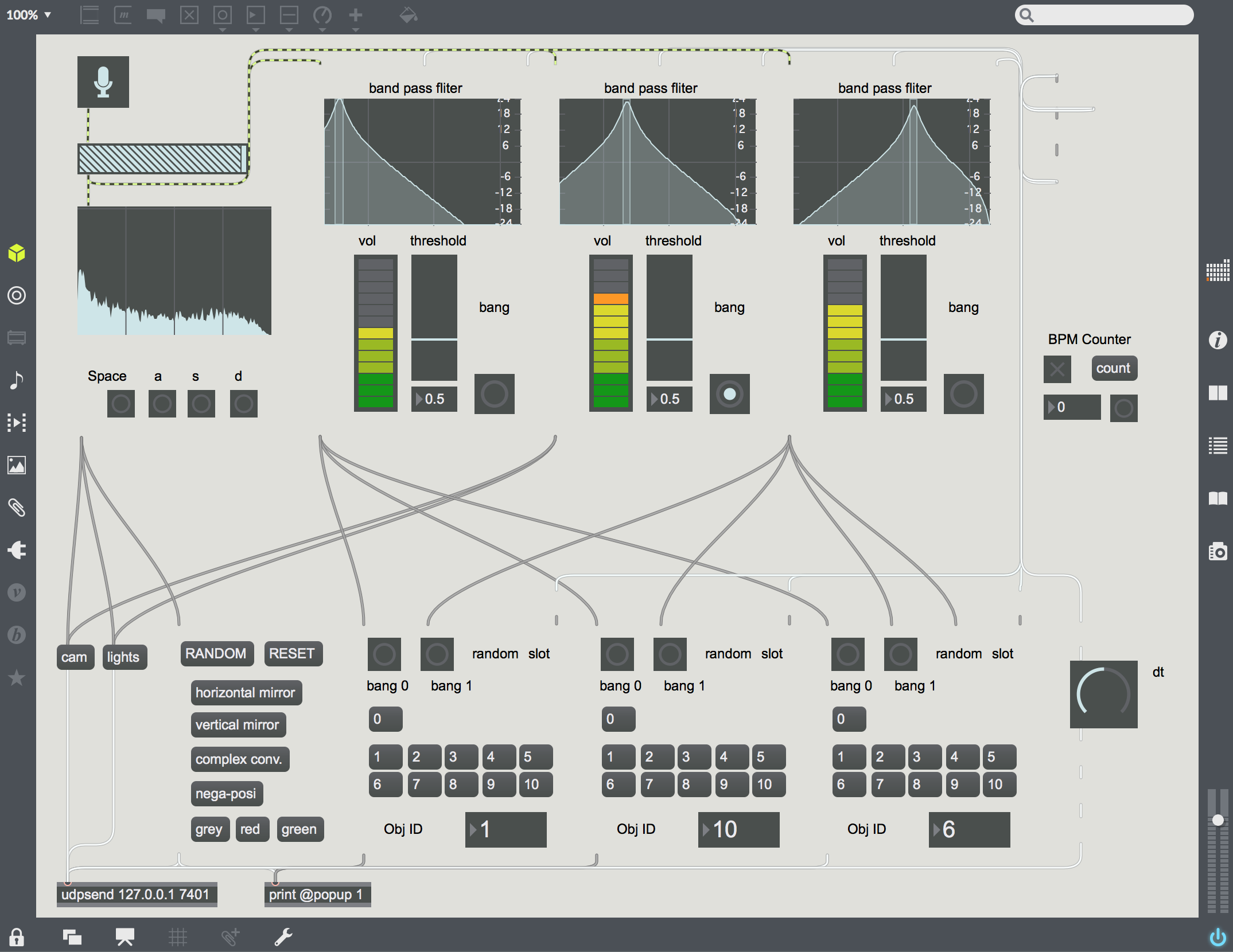1233x952 pixels.
Task: Toggle the cam switch
Action: coord(75,657)
